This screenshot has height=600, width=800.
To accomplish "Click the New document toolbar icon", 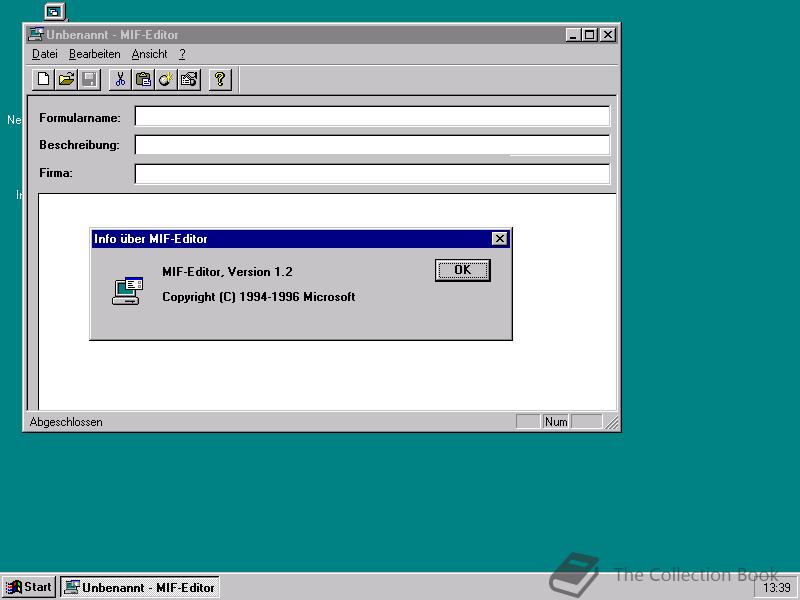I will (x=43, y=80).
